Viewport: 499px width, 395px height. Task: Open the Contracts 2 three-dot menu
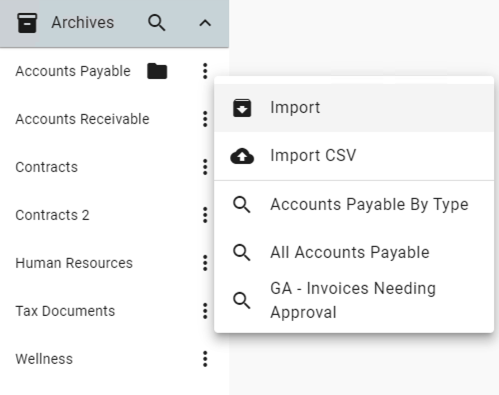pos(205,215)
